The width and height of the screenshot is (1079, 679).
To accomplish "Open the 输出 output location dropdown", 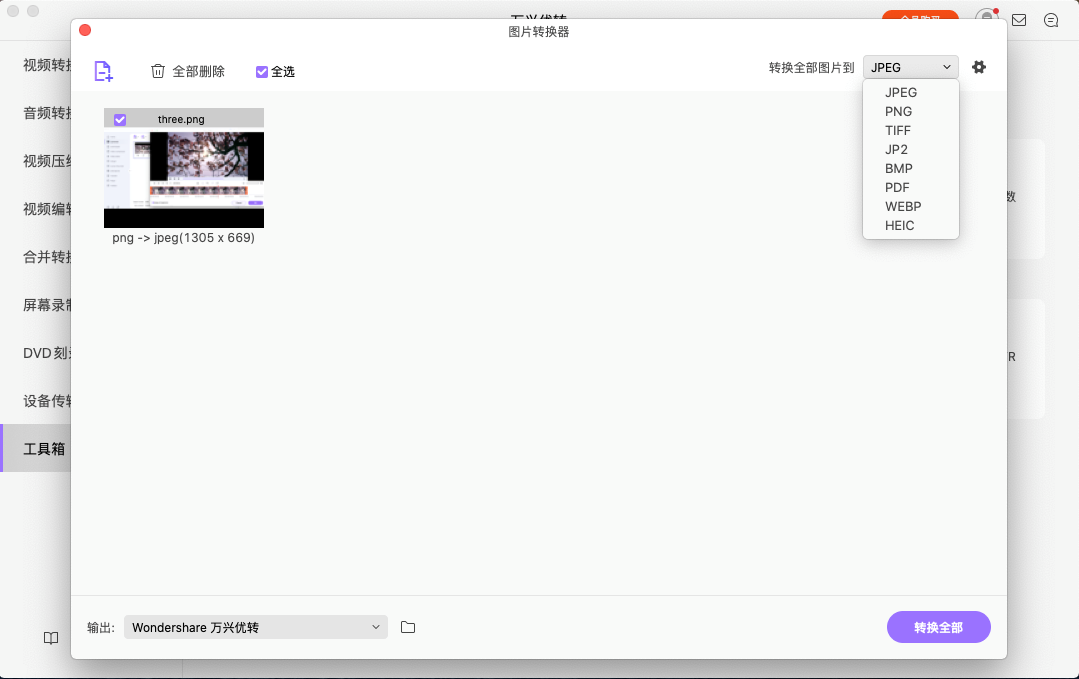I will [x=255, y=627].
